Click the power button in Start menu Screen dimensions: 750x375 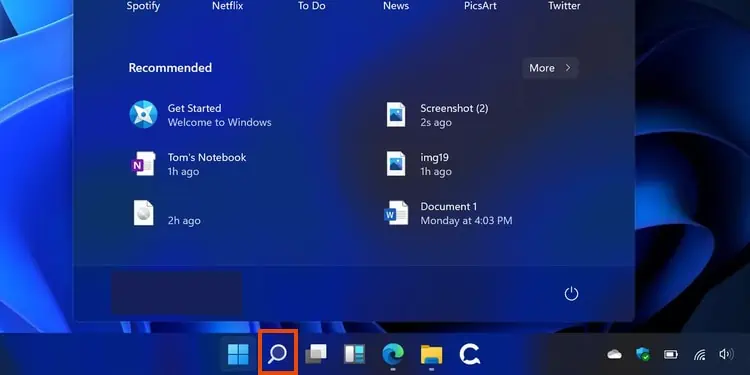coord(572,294)
